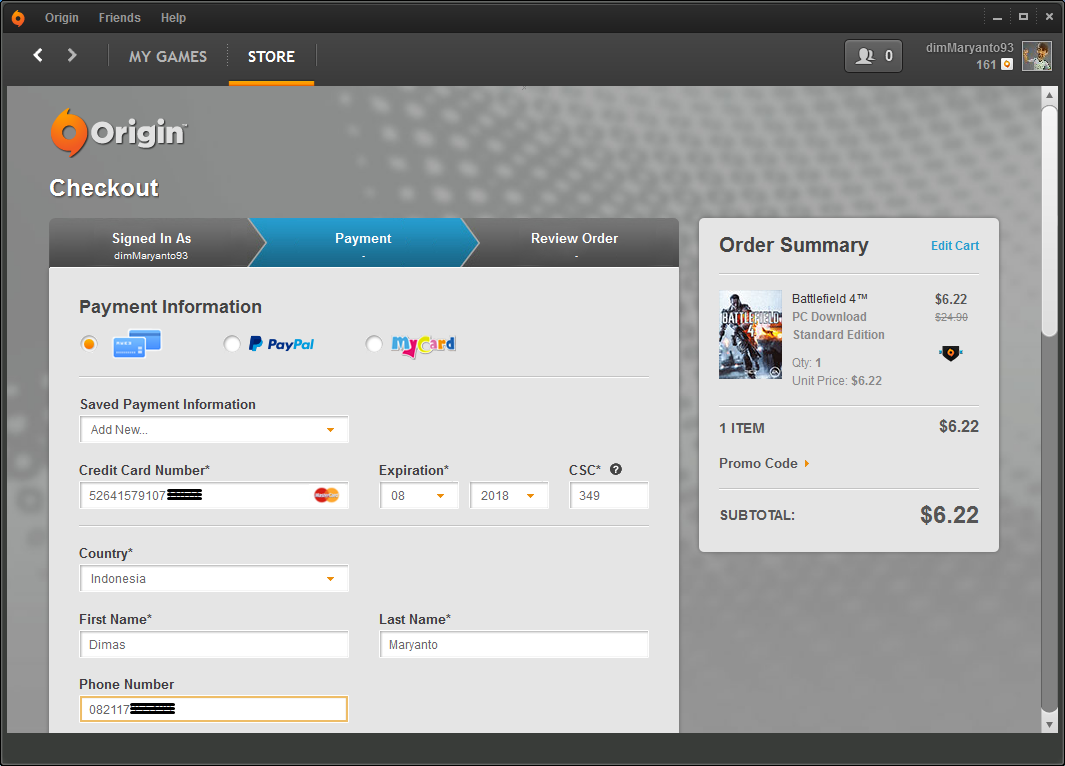Click the PC Download text
The height and width of the screenshot is (766, 1065).
point(829,317)
